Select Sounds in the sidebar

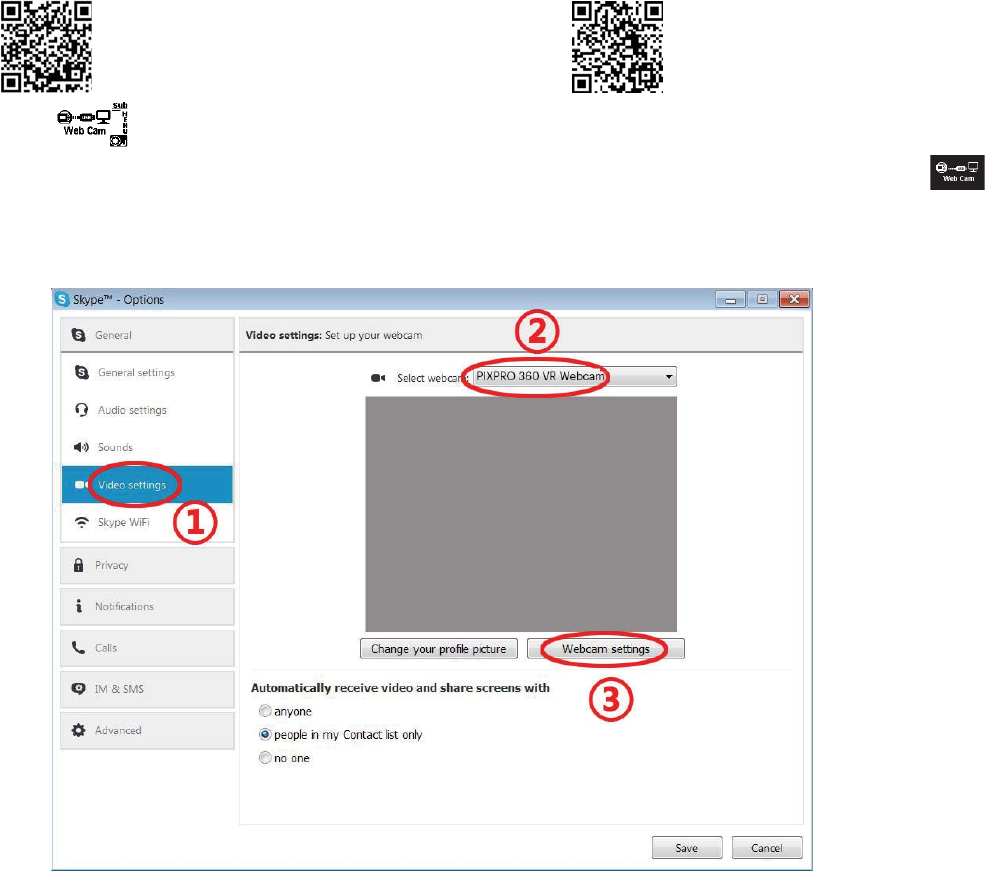pos(147,447)
